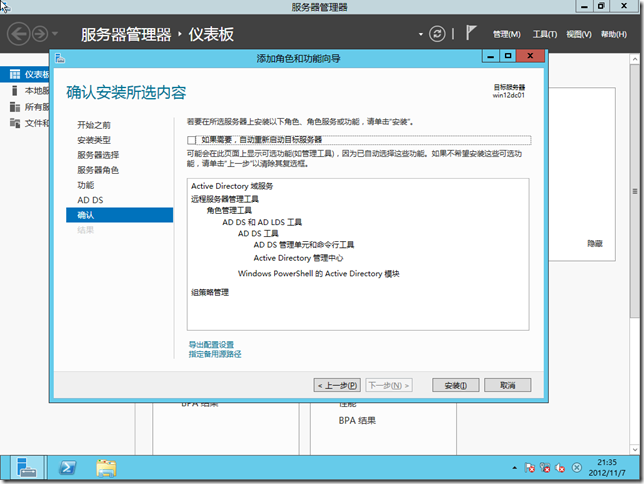Maximize the add roles wizard window
Screen dimensions: 644x484
point(508,56)
